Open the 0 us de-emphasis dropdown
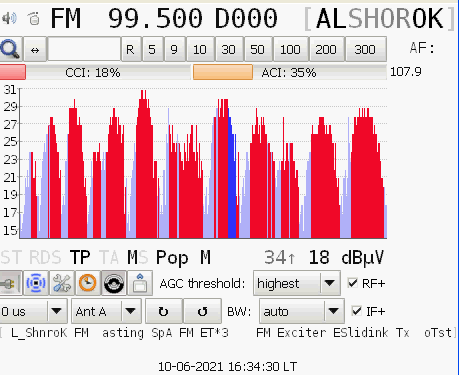 tap(33, 311)
